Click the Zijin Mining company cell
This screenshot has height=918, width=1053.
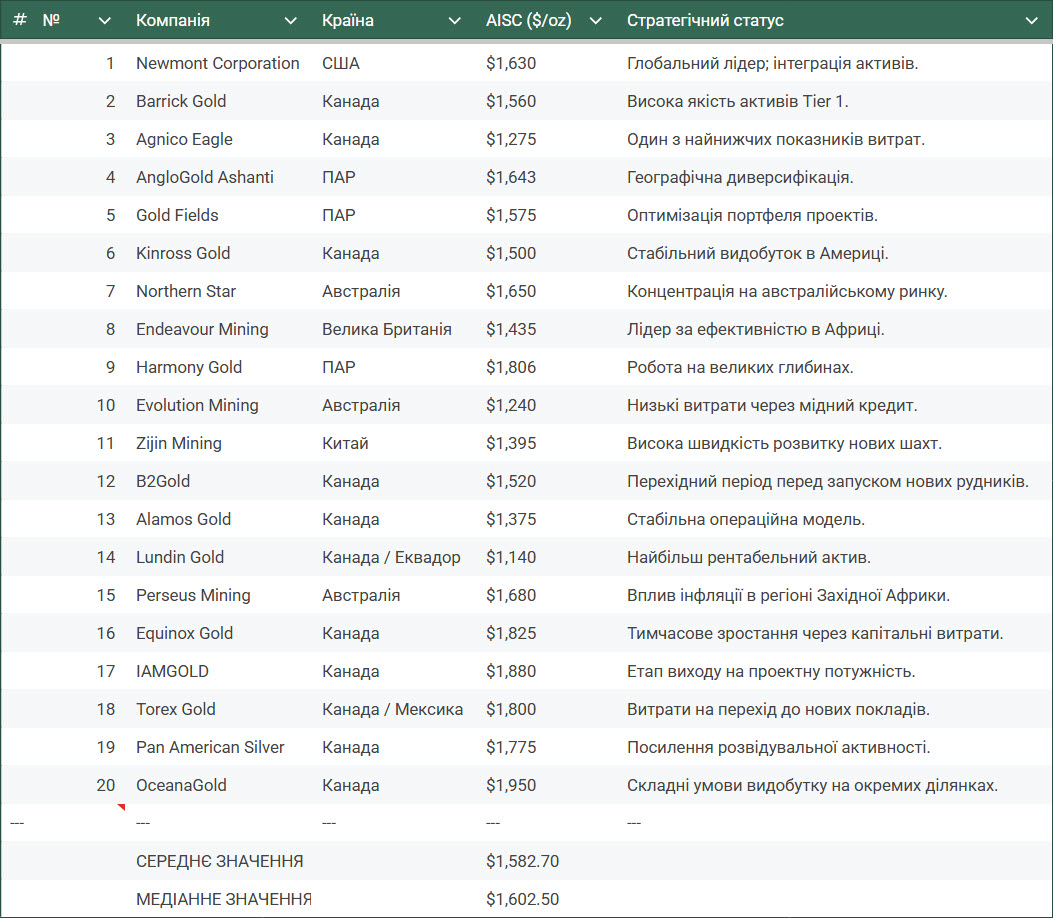pyautogui.click(x=179, y=443)
